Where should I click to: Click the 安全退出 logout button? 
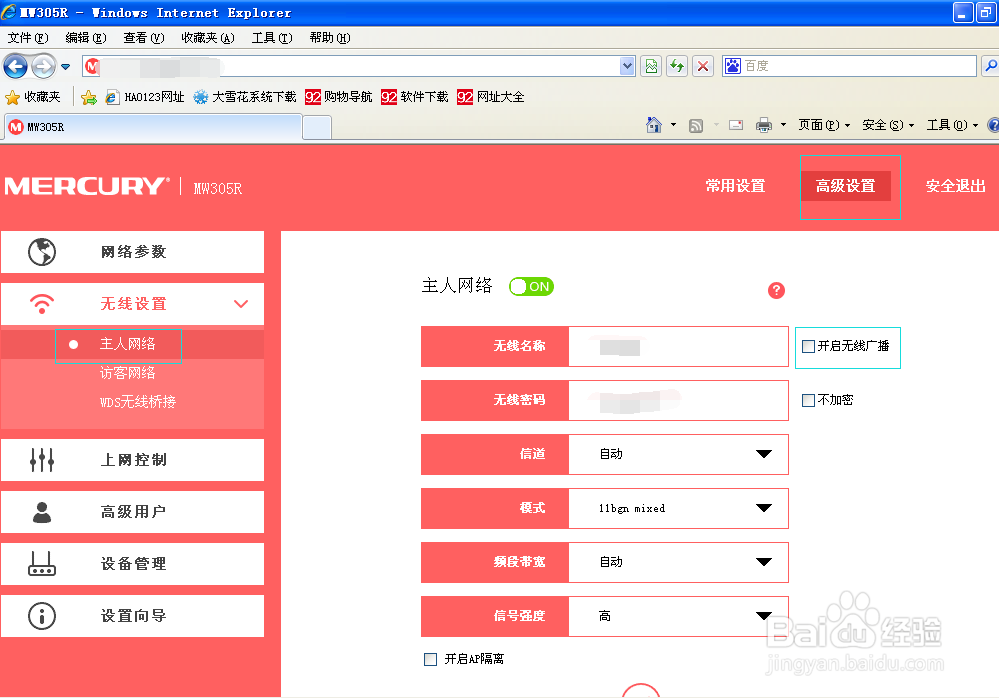click(955, 187)
